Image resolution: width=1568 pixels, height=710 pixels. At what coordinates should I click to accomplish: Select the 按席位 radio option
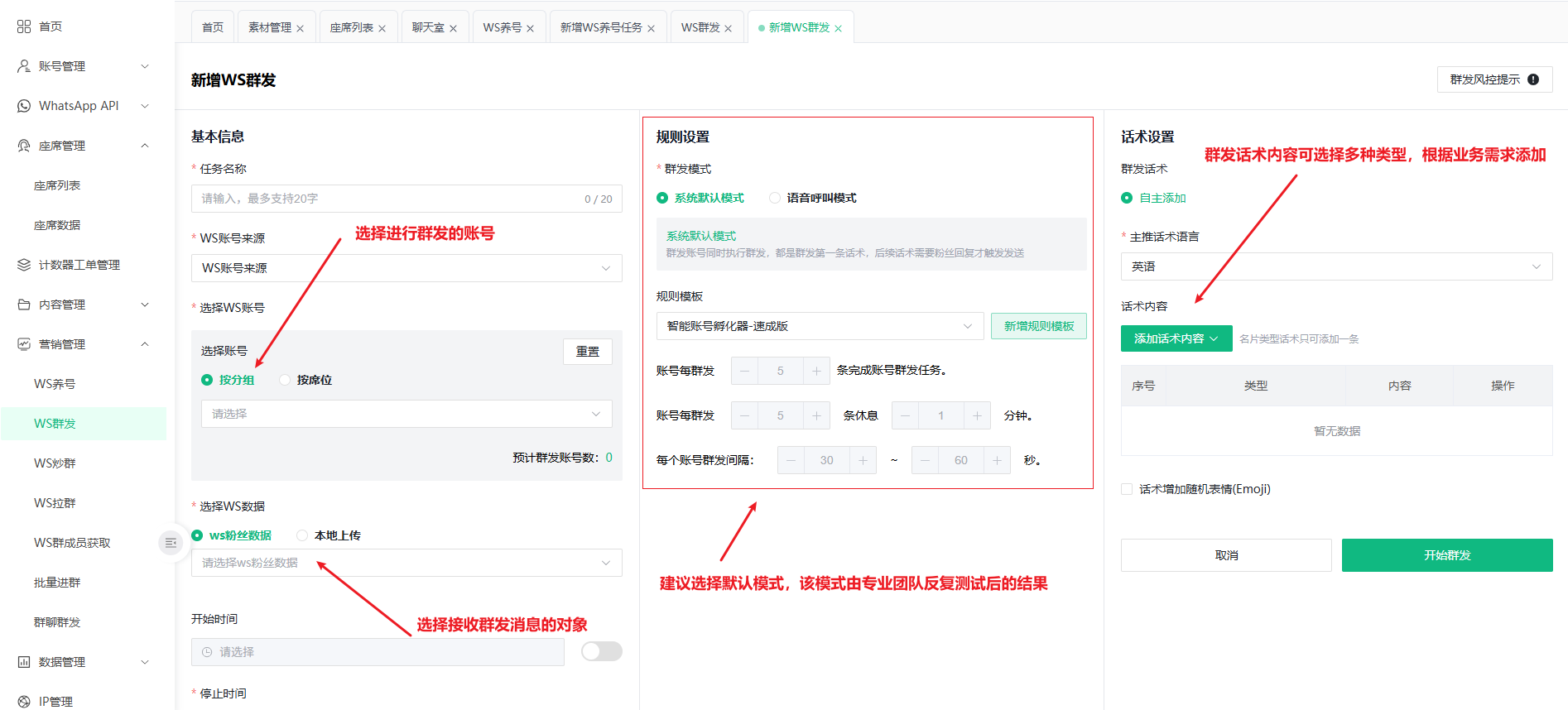(x=286, y=380)
